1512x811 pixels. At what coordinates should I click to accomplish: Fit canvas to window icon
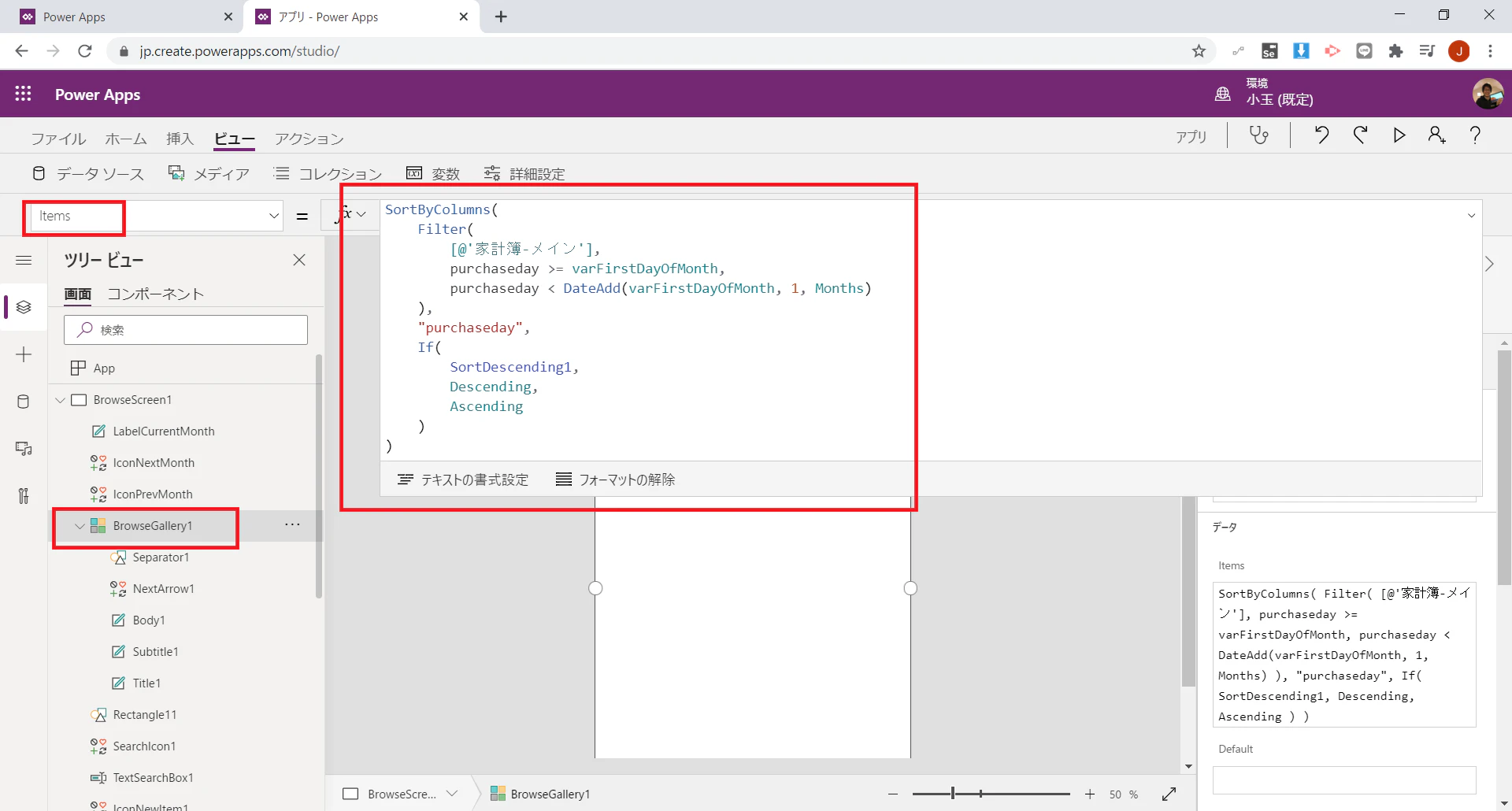pyautogui.click(x=1169, y=794)
